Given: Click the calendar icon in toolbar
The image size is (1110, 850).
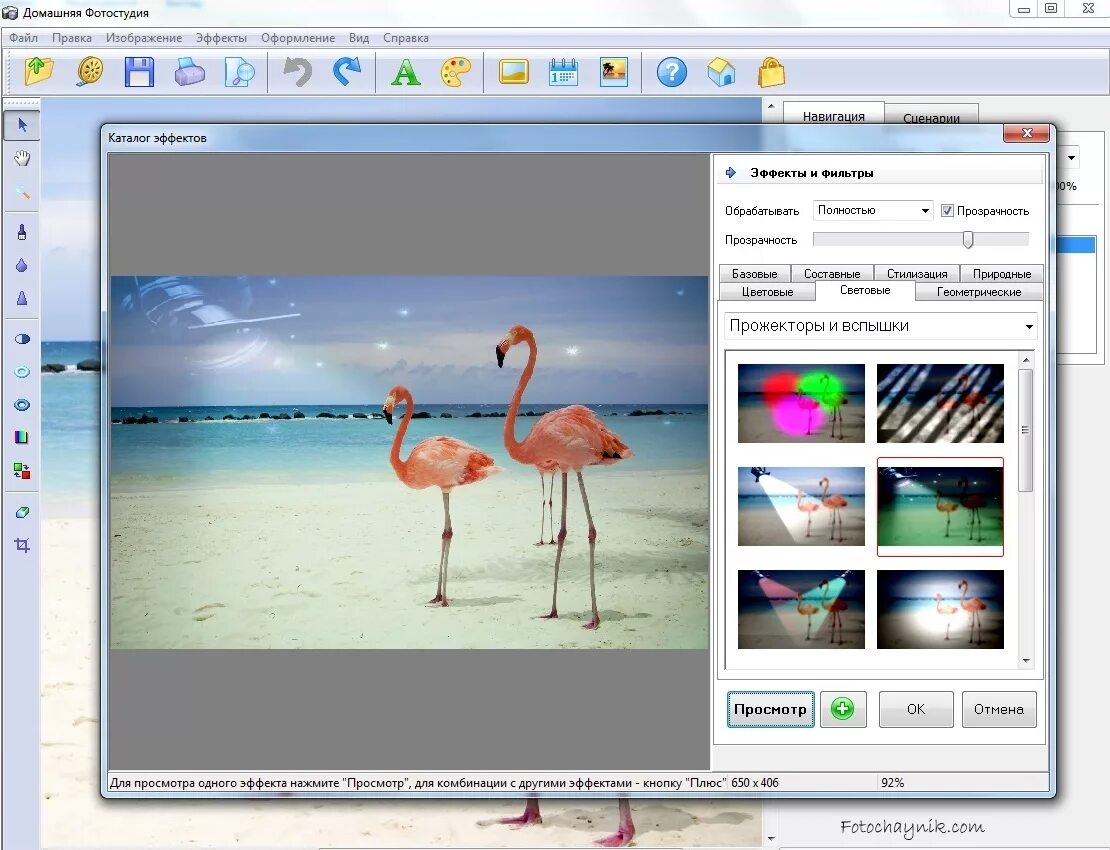Looking at the screenshot, I should [x=563, y=72].
